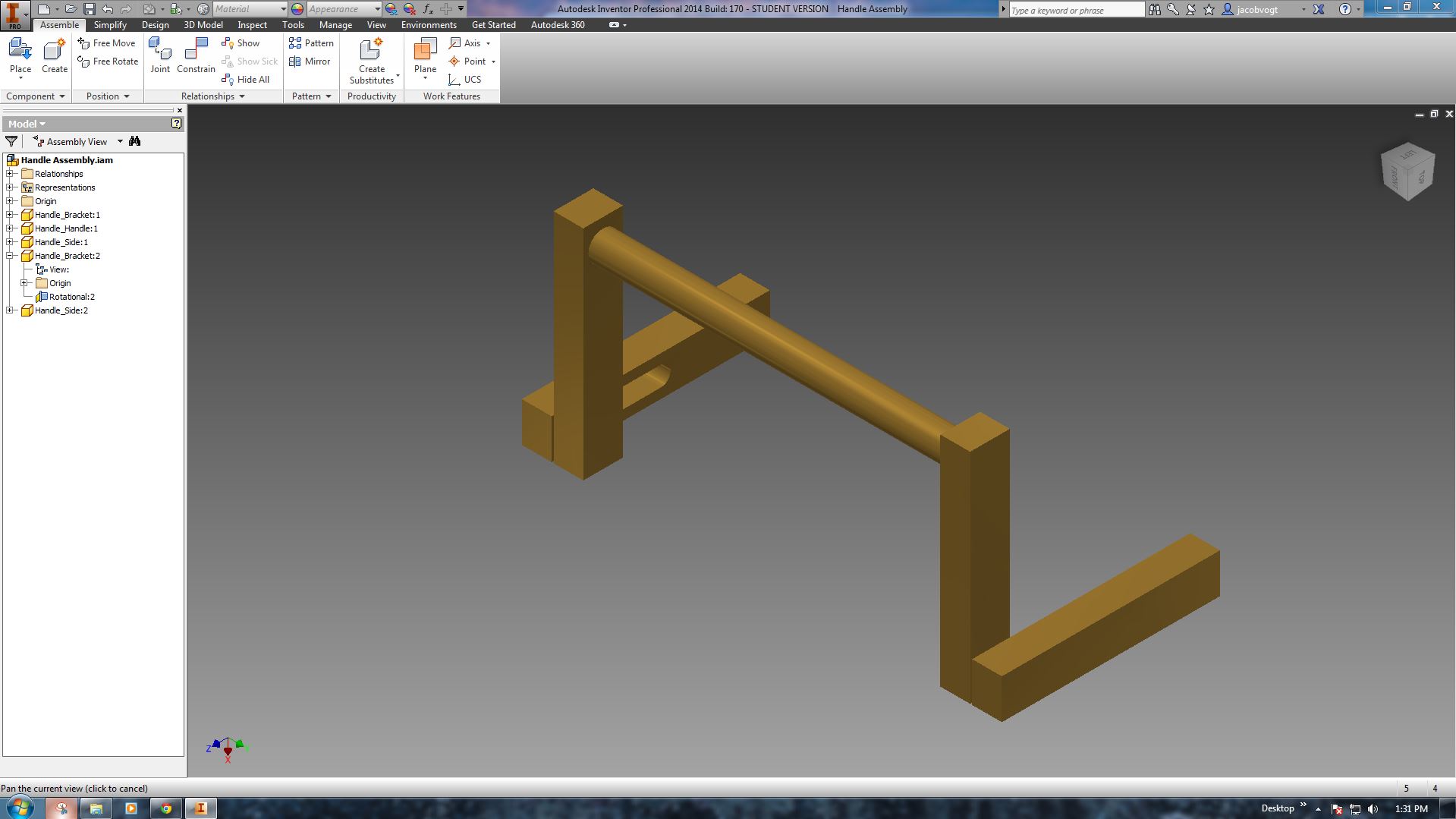Click the New file icon
This screenshot has width=1456, height=819.
click(x=44, y=9)
